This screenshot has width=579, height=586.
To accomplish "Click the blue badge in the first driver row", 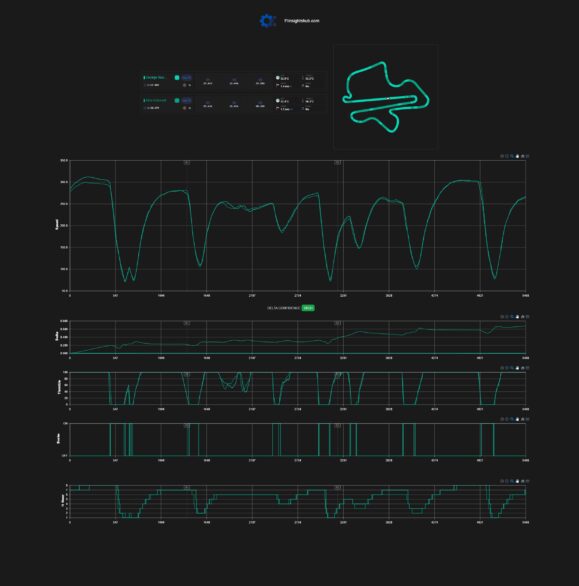I will (x=187, y=78).
